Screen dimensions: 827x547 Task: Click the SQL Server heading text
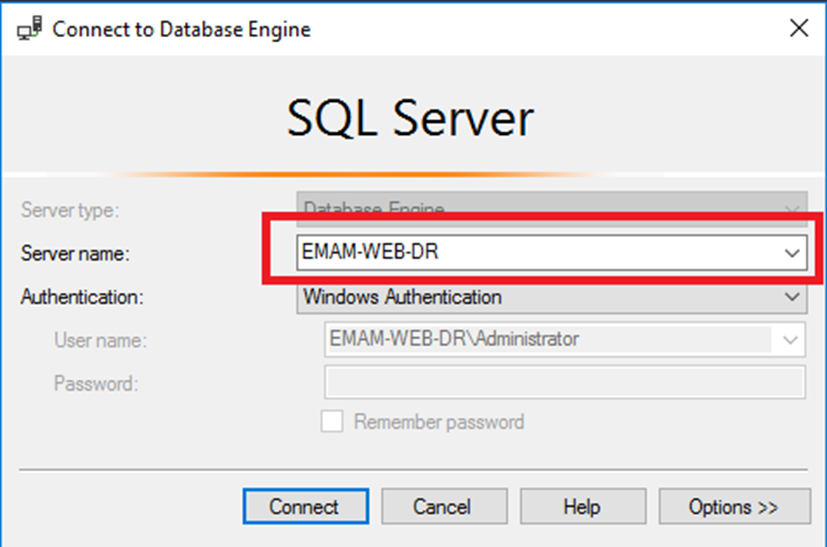pyautogui.click(x=410, y=118)
